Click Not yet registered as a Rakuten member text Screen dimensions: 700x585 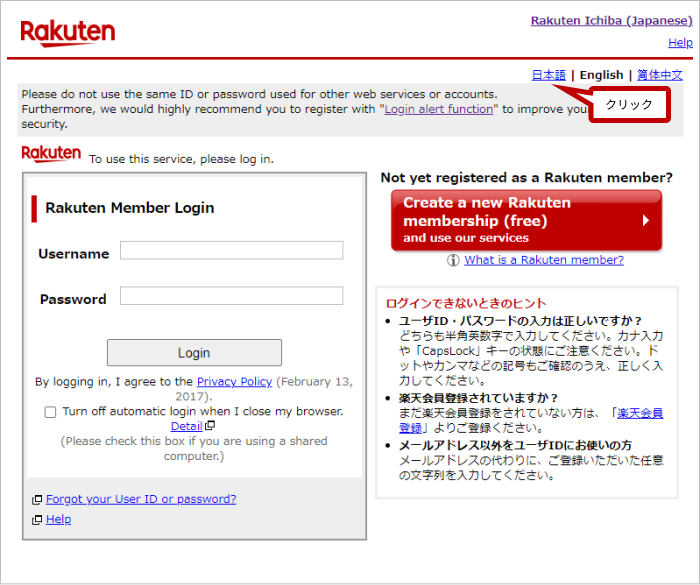[x=526, y=178]
